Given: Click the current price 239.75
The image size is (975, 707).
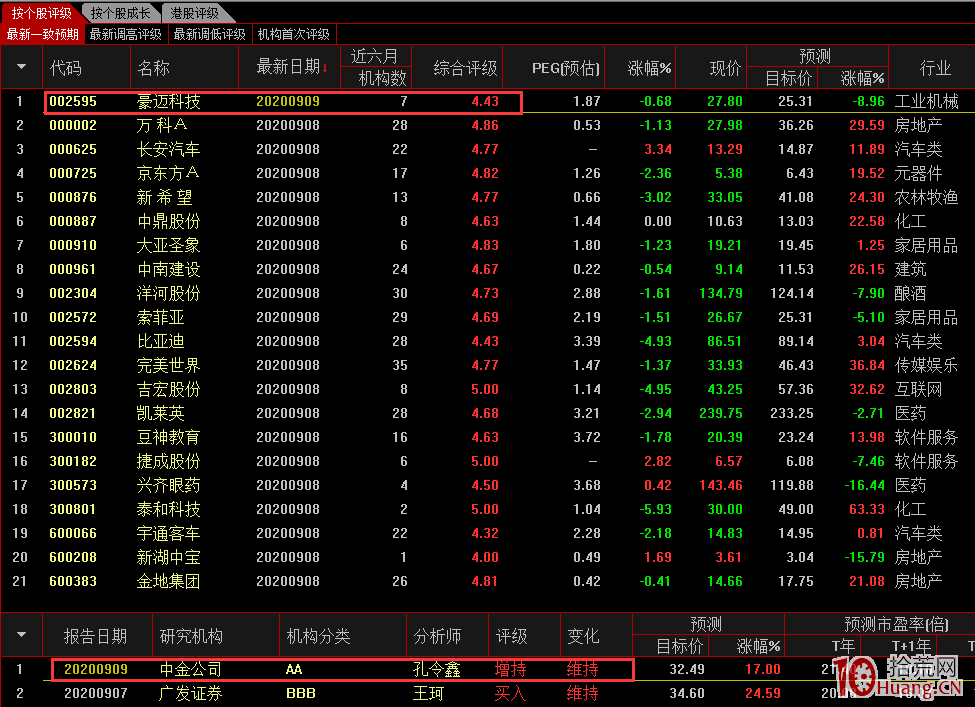Looking at the screenshot, I should point(721,413).
